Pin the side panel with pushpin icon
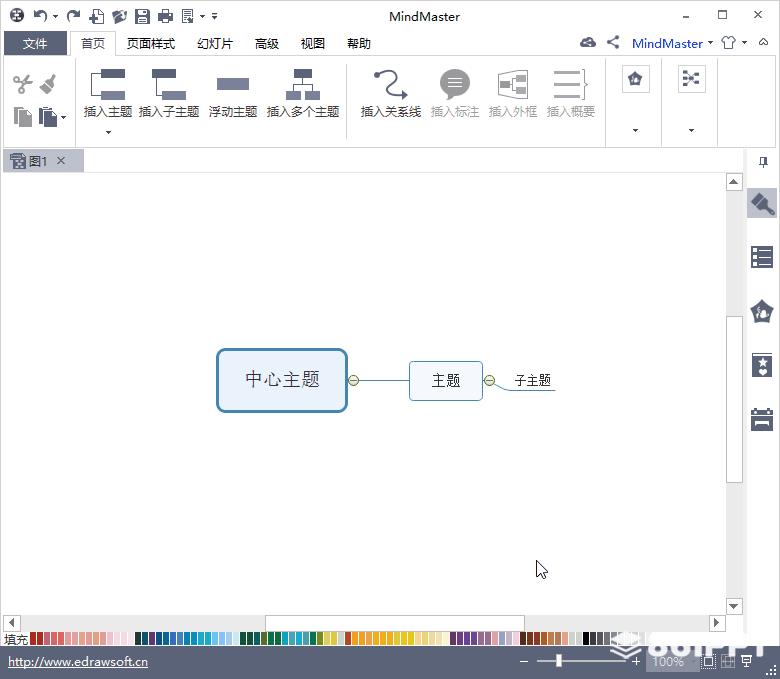This screenshot has width=780, height=679. [x=764, y=162]
